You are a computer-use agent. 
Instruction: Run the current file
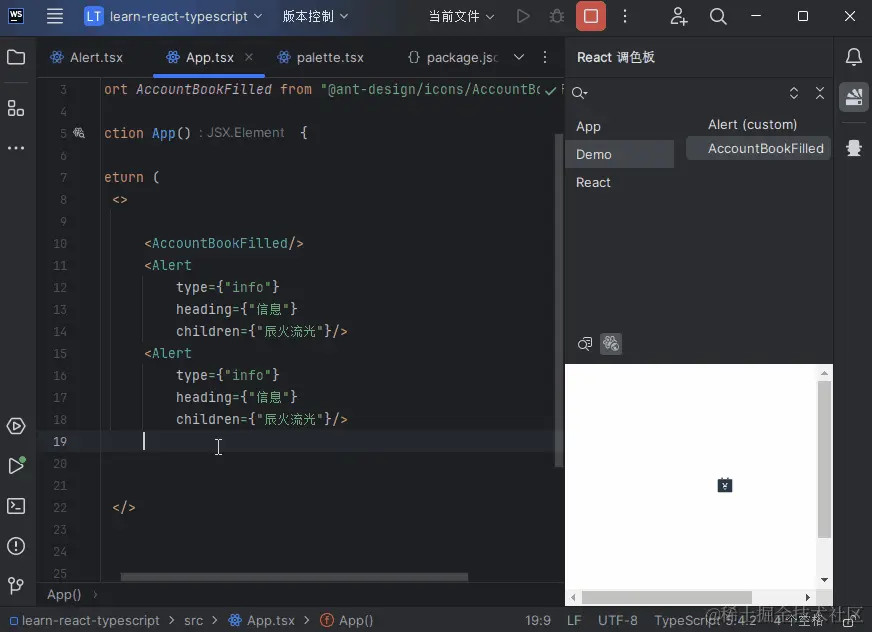[x=523, y=16]
